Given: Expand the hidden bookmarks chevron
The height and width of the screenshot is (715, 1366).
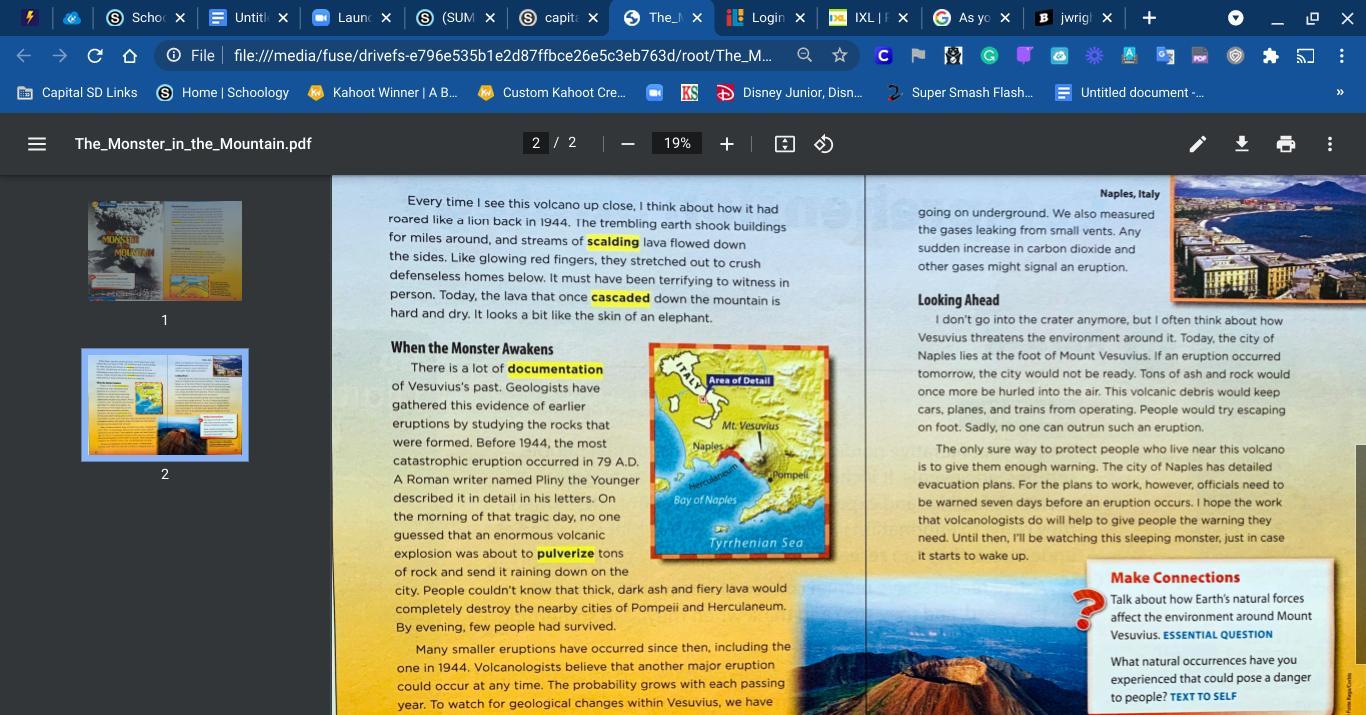Looking at the screenshot, I should [1340, 92].
